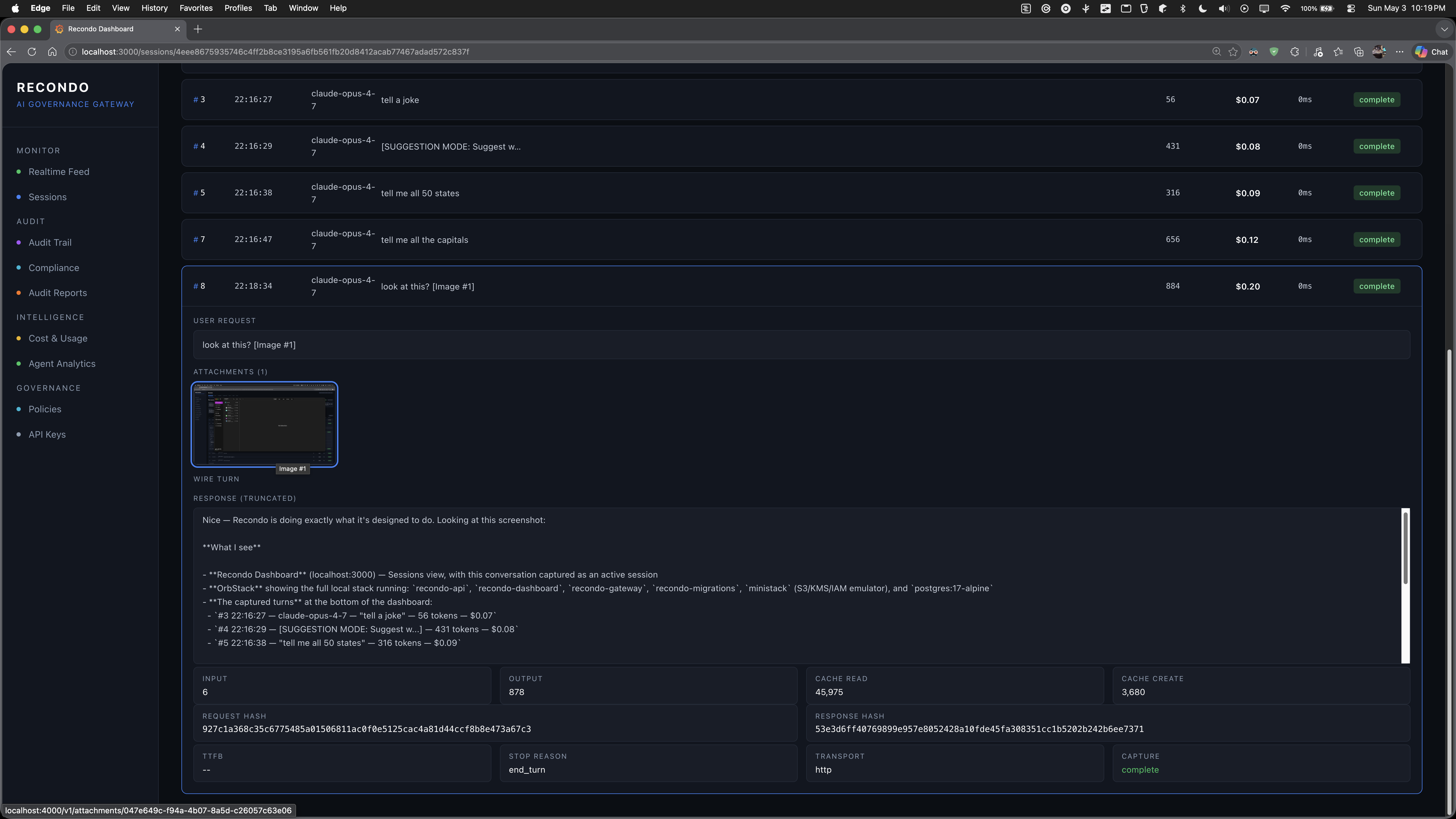Open the Image #1 attachment thumbnail

pyautogui.click(x=264, y=425)
